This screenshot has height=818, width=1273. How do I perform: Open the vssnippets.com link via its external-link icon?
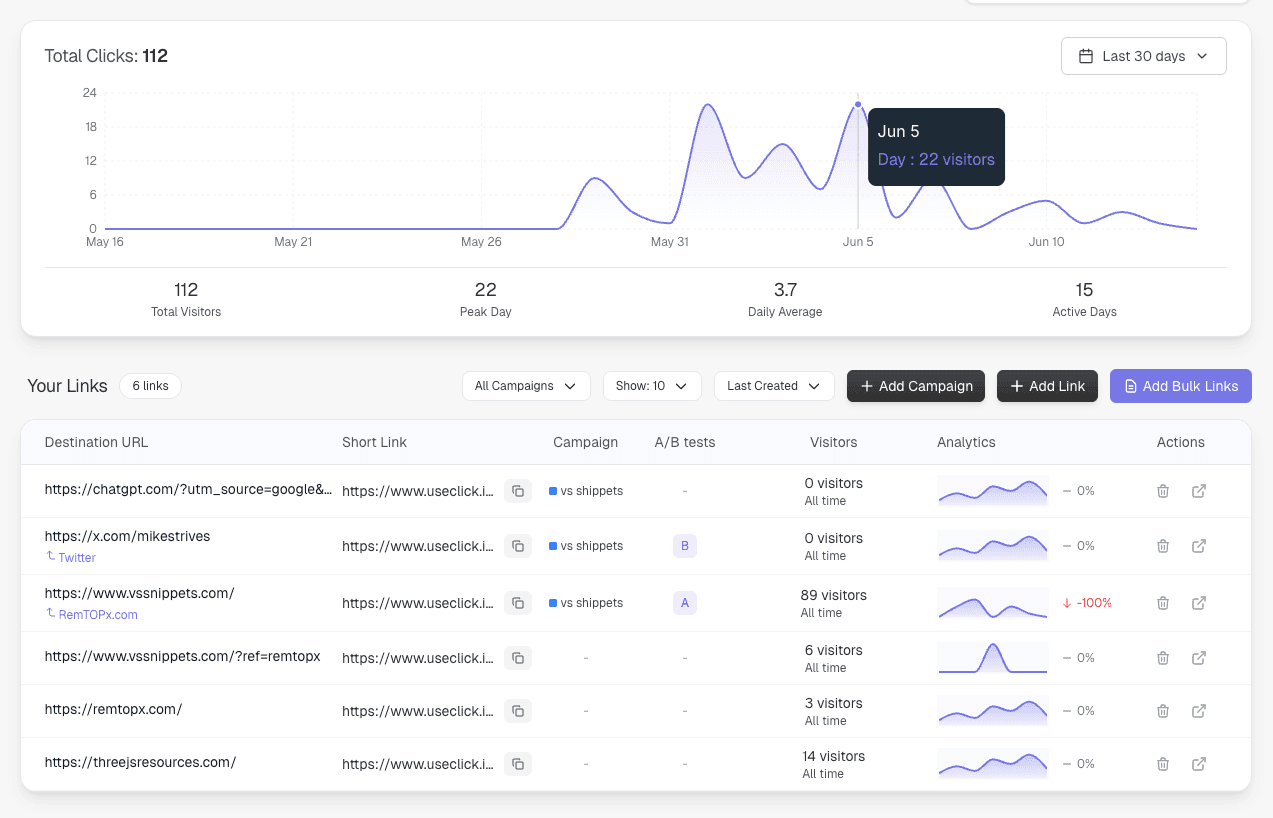tap(1198, 603)
